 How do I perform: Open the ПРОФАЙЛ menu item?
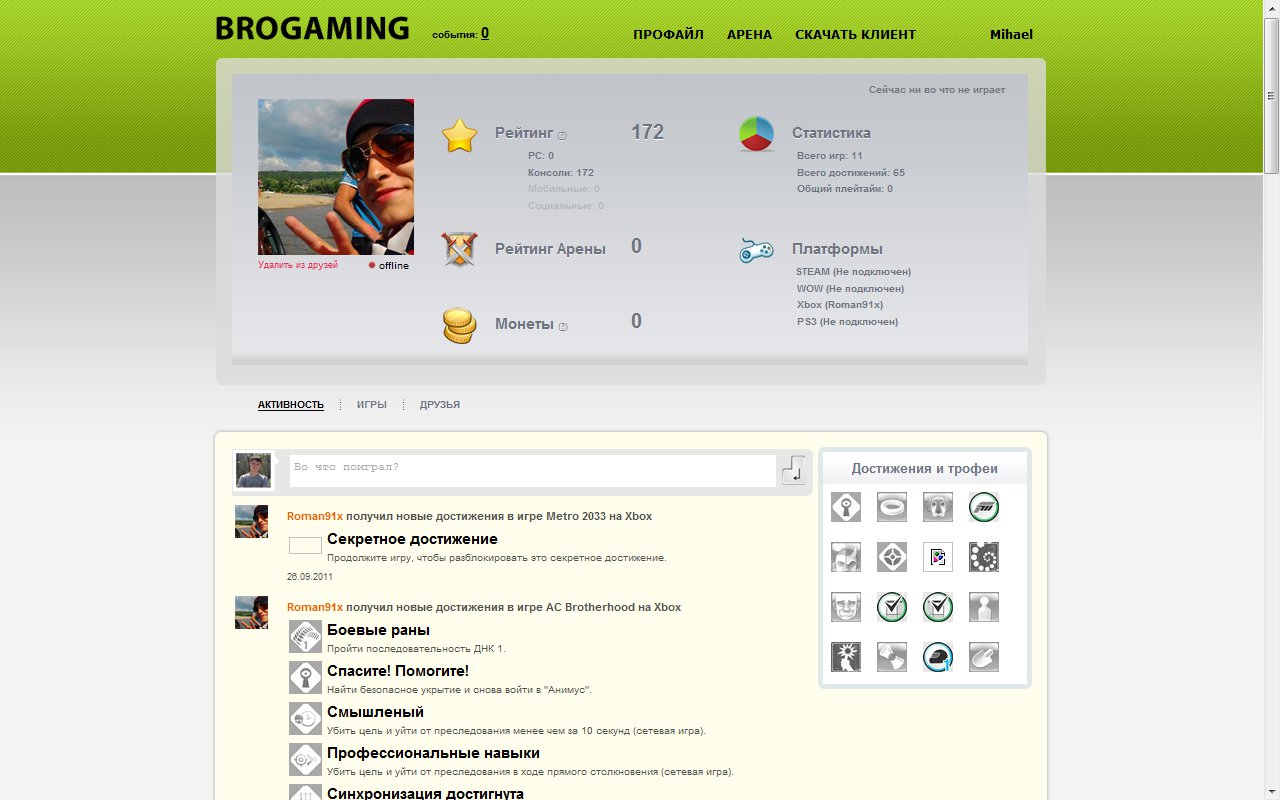(x=668, y=33)
